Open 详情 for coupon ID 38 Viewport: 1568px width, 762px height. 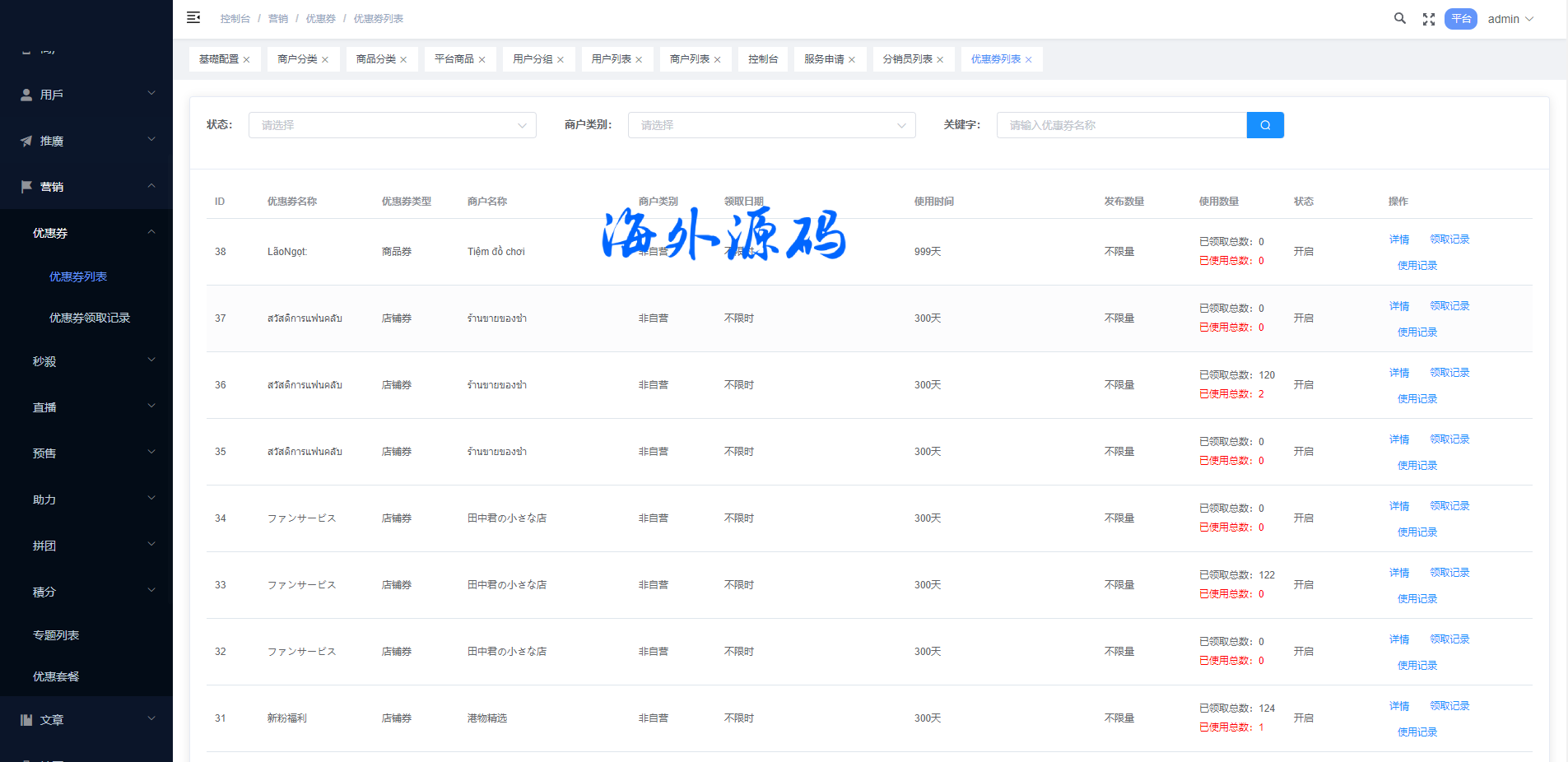[1398, 239]
